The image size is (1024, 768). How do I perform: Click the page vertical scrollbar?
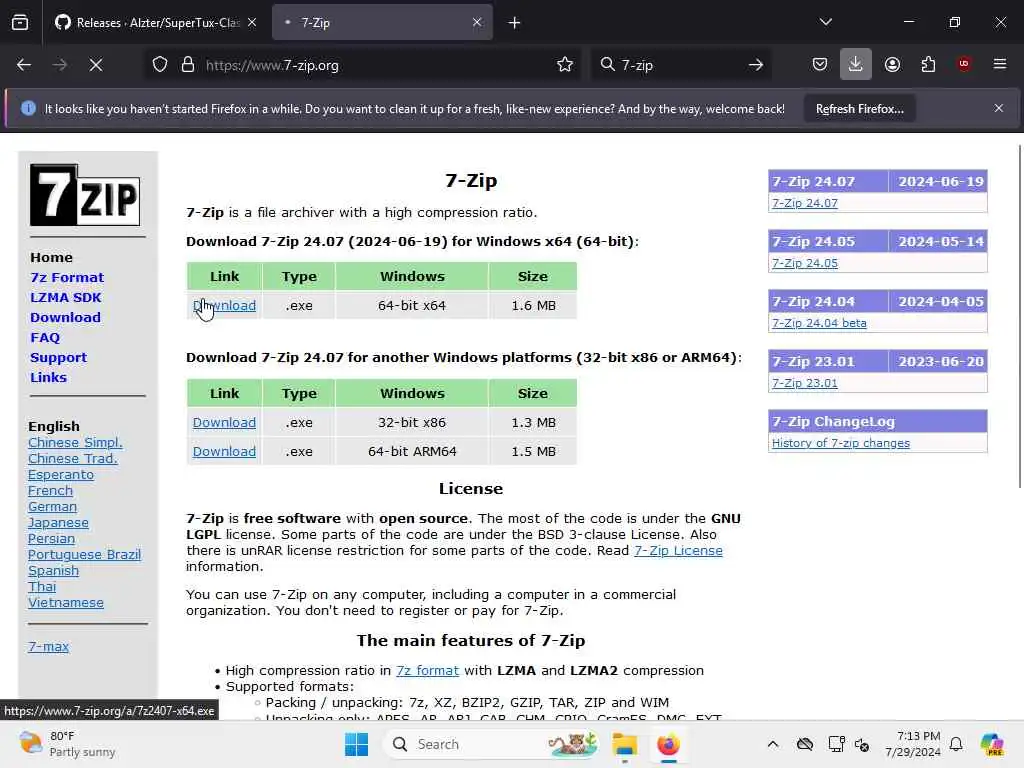pyautogui.click(x=1019, y=317)
